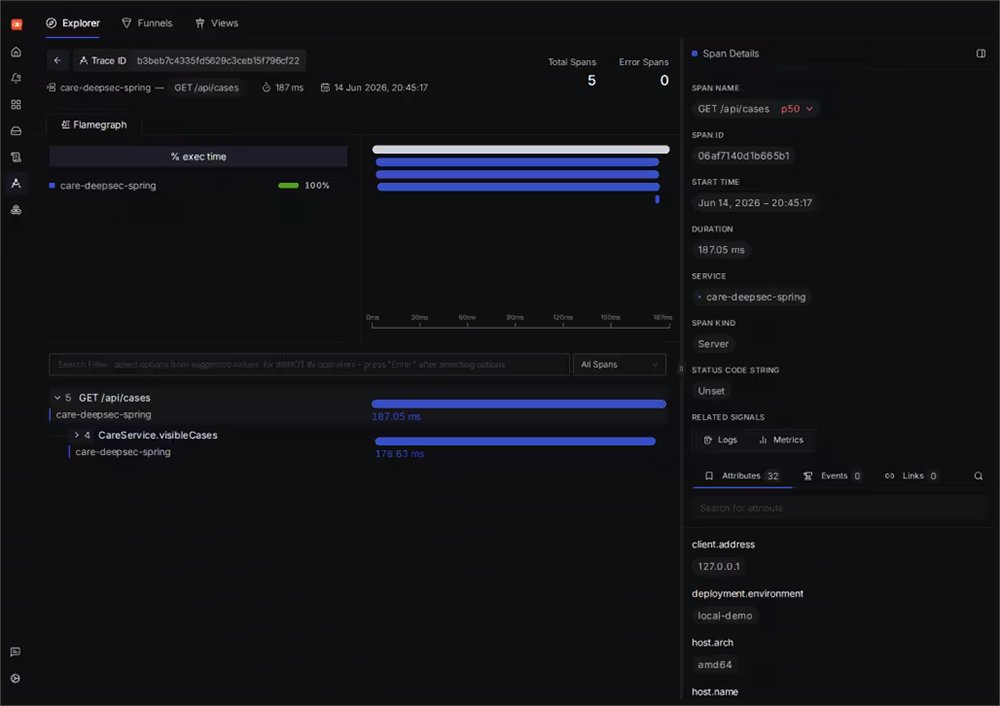
Task: Open the Infrastructure sidebar icon below Traces
Action: [16, 209]
